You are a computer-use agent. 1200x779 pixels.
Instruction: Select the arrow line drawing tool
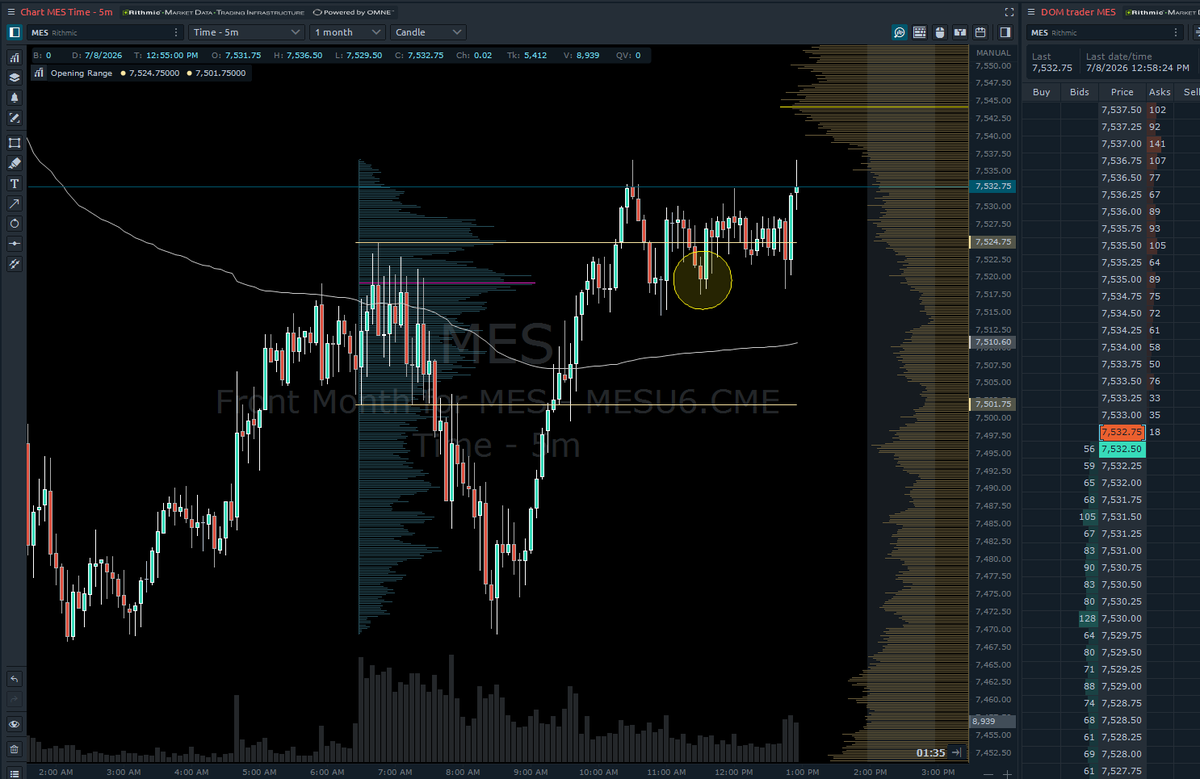(14, 204)
